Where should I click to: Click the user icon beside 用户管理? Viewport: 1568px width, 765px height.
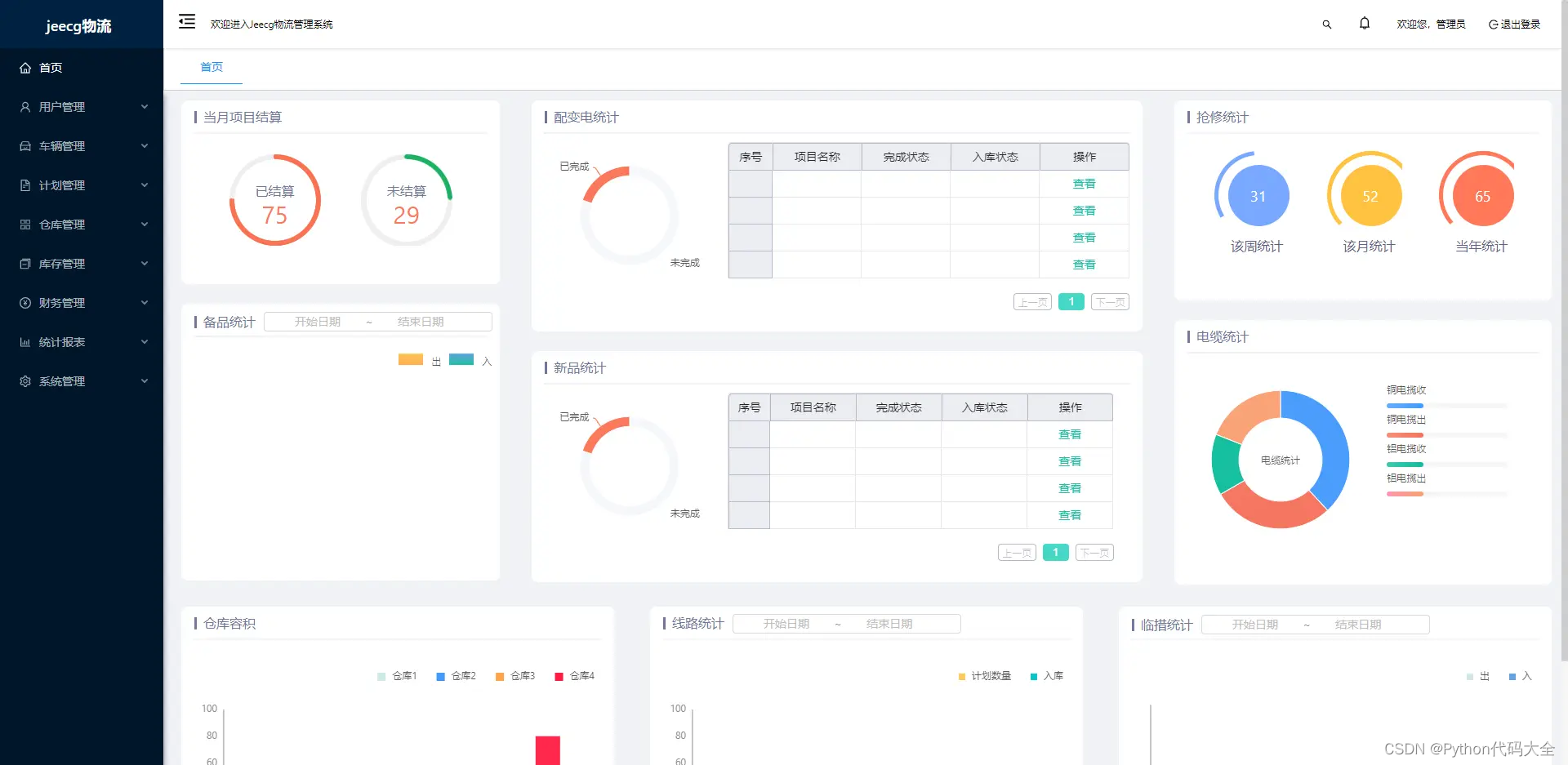(x=25, y=107)
